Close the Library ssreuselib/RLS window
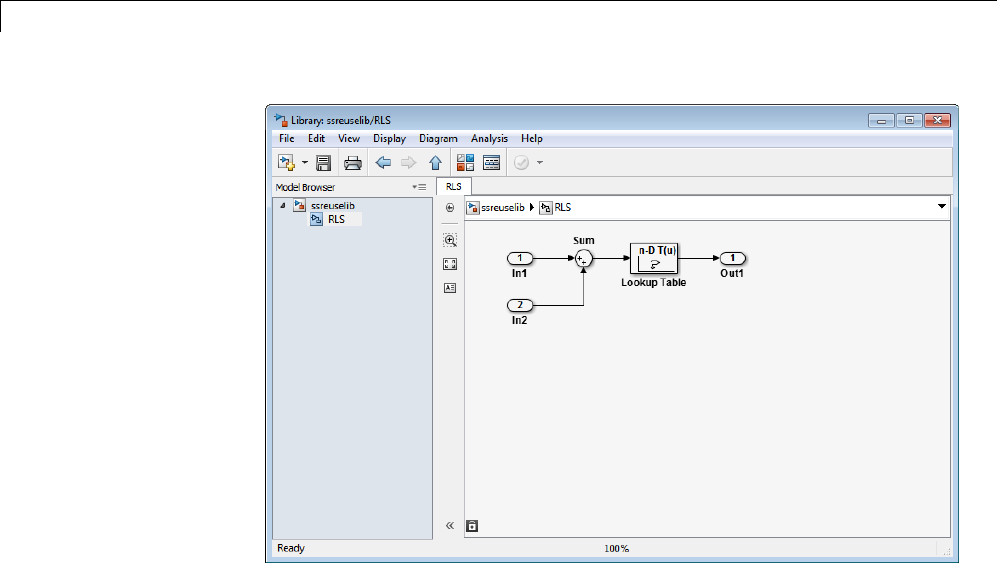This screenshot has height=563, width=997. tap(937, 120)
